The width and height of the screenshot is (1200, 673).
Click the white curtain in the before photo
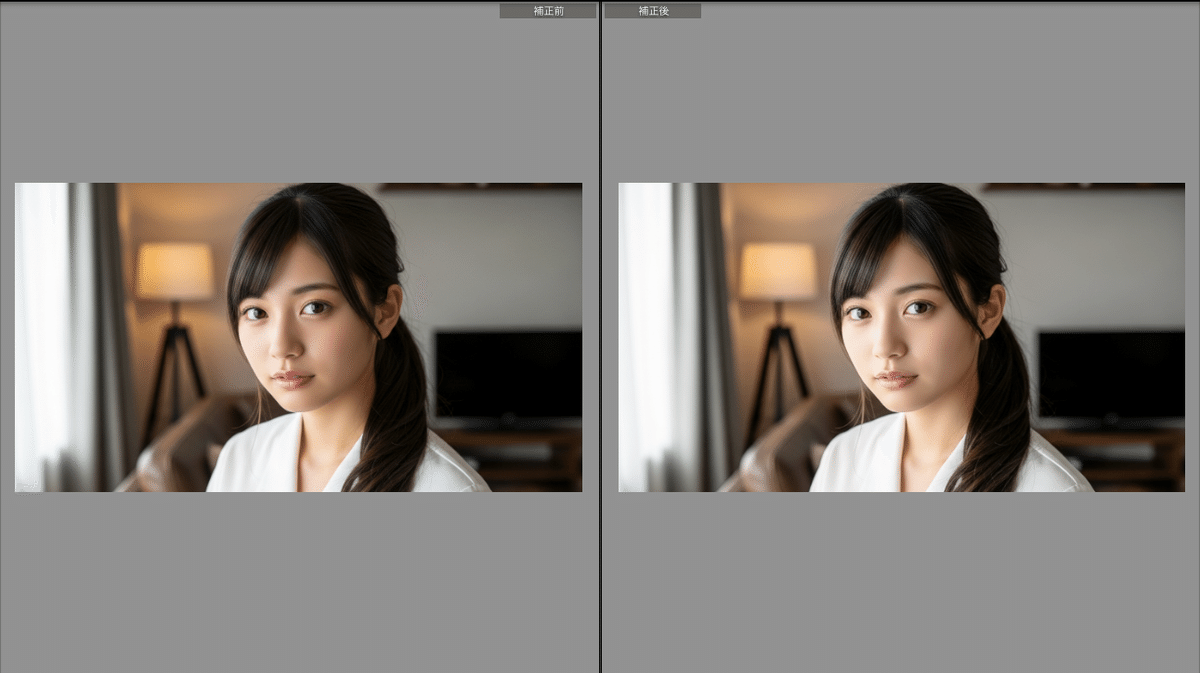42,330
